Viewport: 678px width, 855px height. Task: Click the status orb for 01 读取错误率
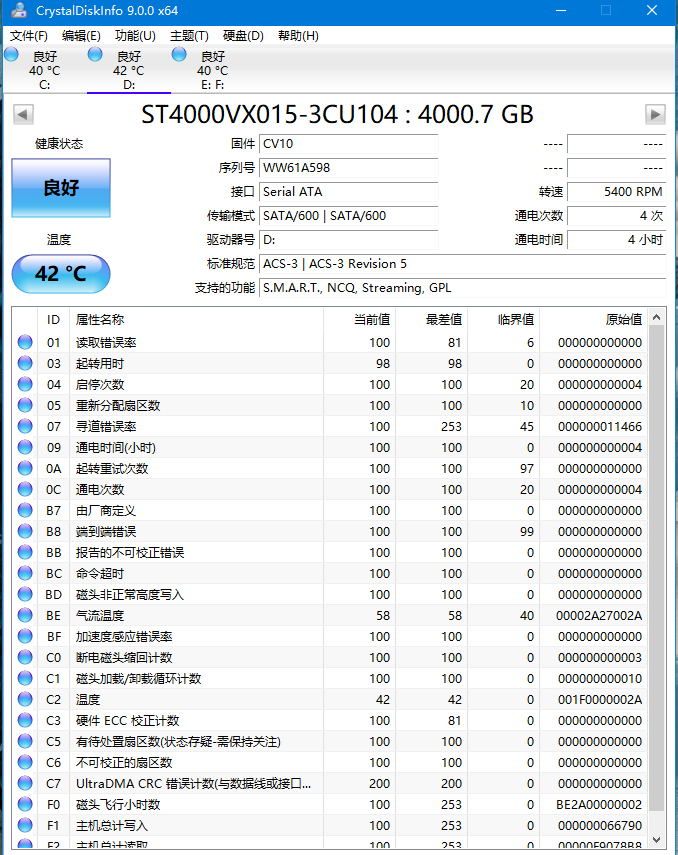(x=25, y=342)
